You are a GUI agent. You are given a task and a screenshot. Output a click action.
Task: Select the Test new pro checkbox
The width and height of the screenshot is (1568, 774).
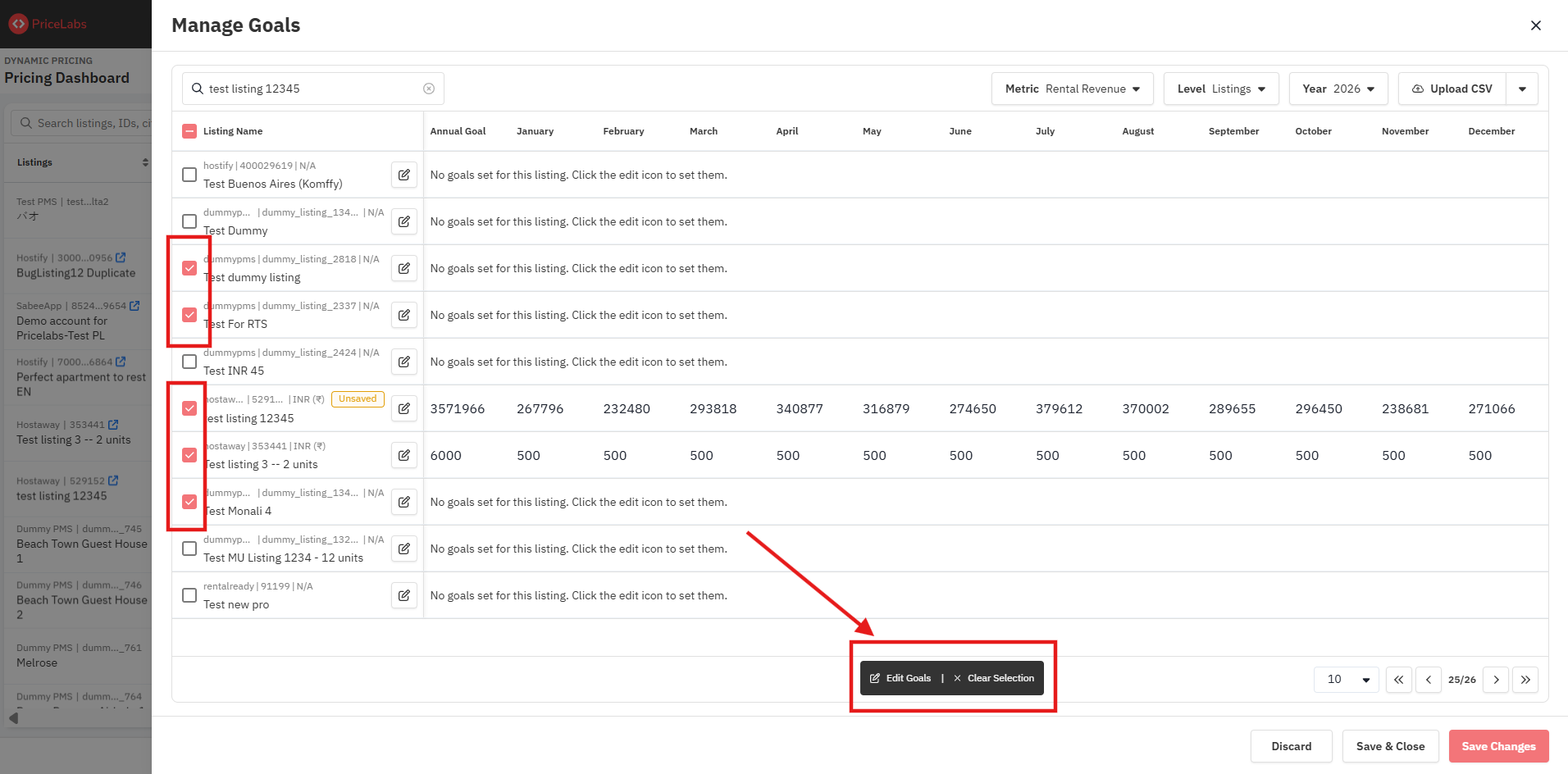click(x=189, y=595)
